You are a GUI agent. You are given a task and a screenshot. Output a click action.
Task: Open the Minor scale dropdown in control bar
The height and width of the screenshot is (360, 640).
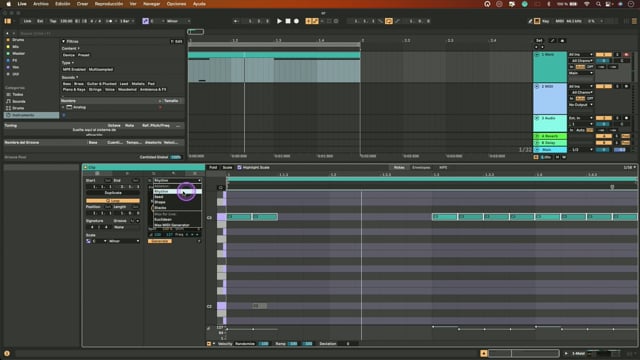click(x=178, y=21)
